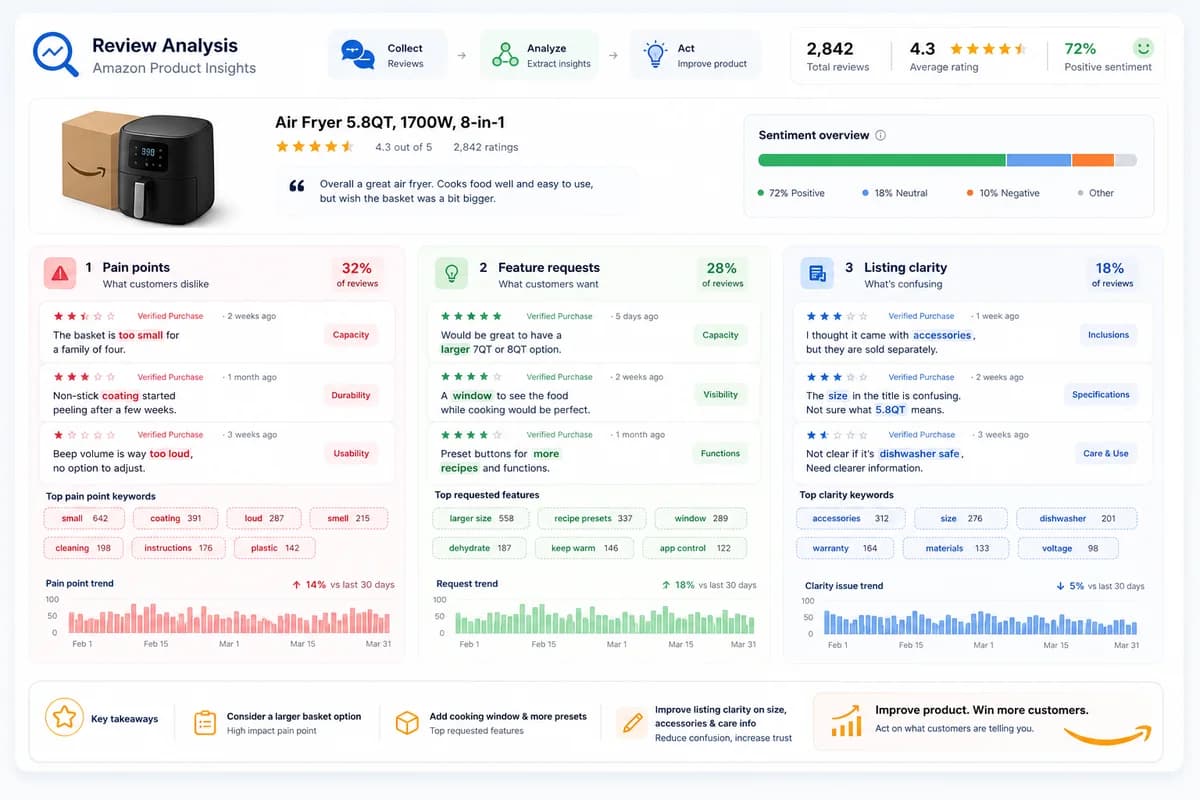Click the blue Listing clarity document icon
Screen dimensions: 1200x800
[x=817, y=273]
